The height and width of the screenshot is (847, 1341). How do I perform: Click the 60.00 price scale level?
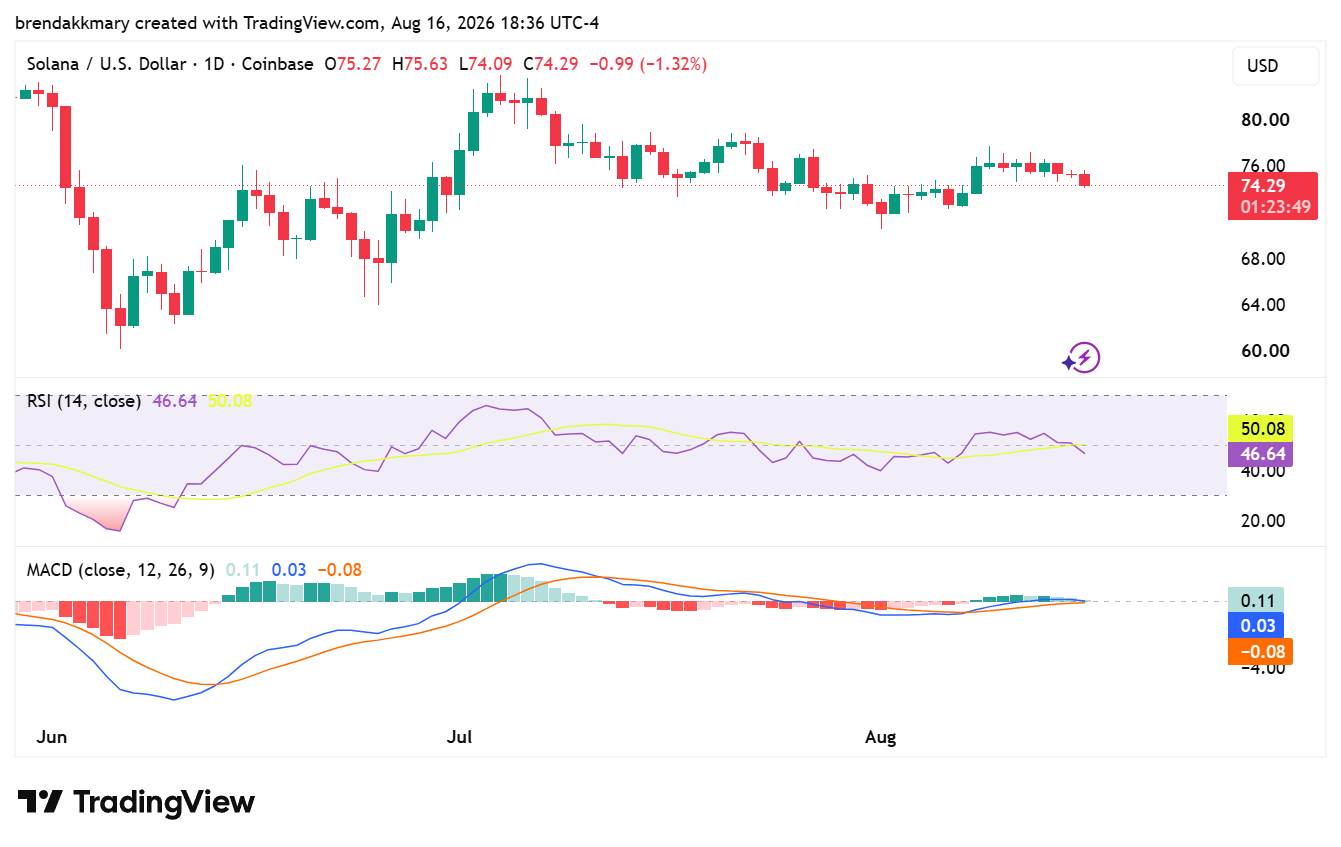point(1264,351)
